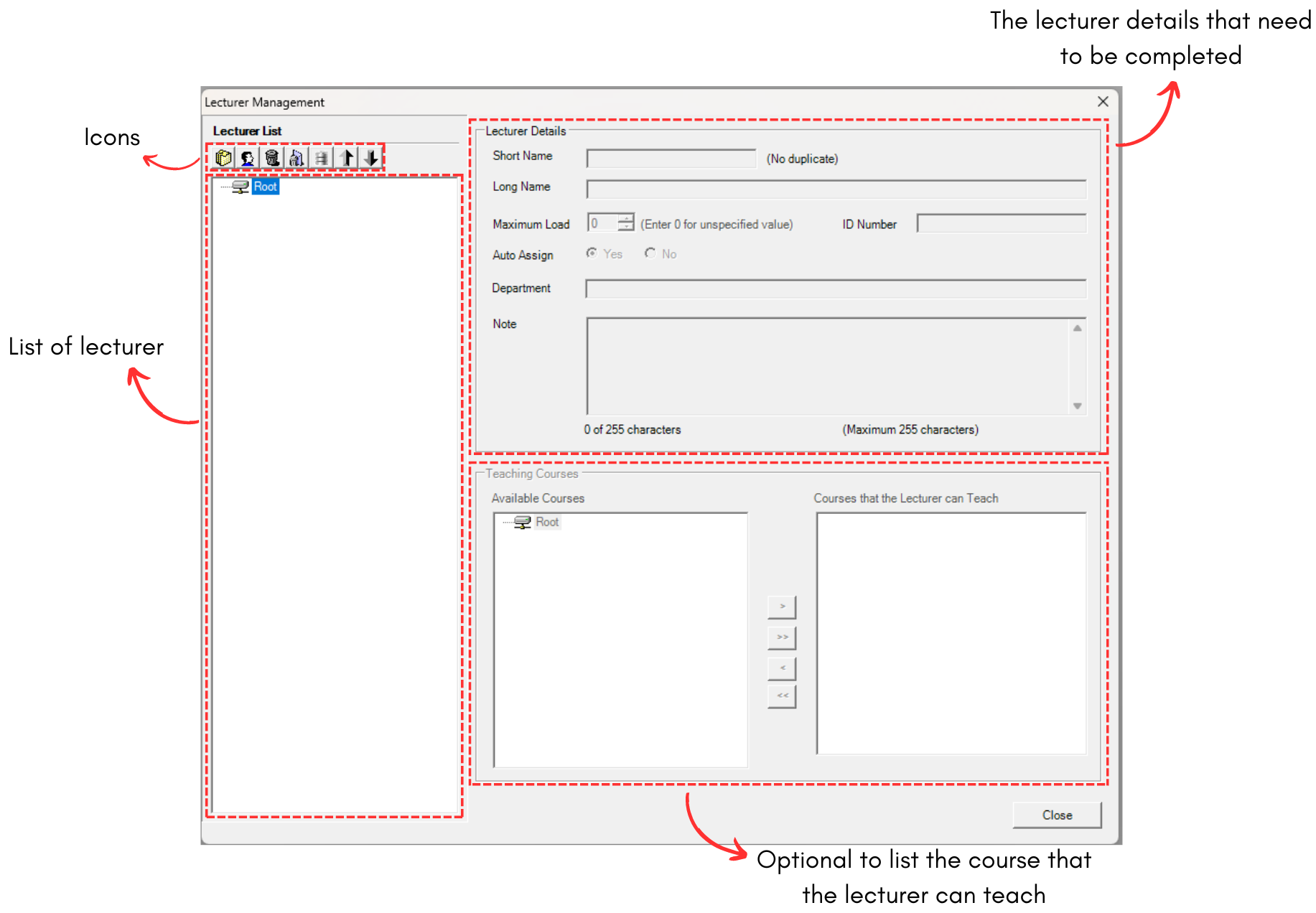Click the sort lecturers icon
Image resolution: width=1316 pixels, height=913 pixels.
pos(321,157)
